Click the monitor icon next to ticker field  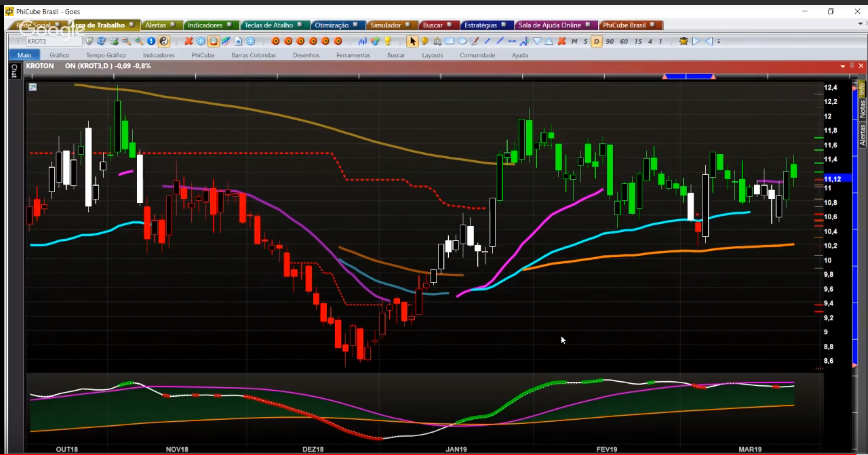point(89,42)
